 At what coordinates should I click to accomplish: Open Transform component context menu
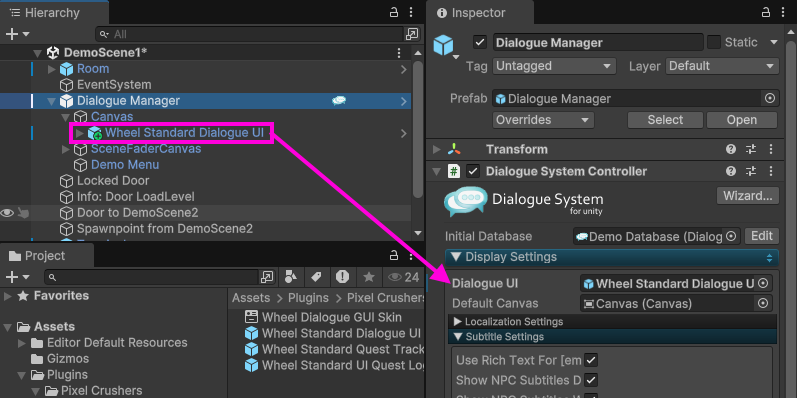(771, 149)
